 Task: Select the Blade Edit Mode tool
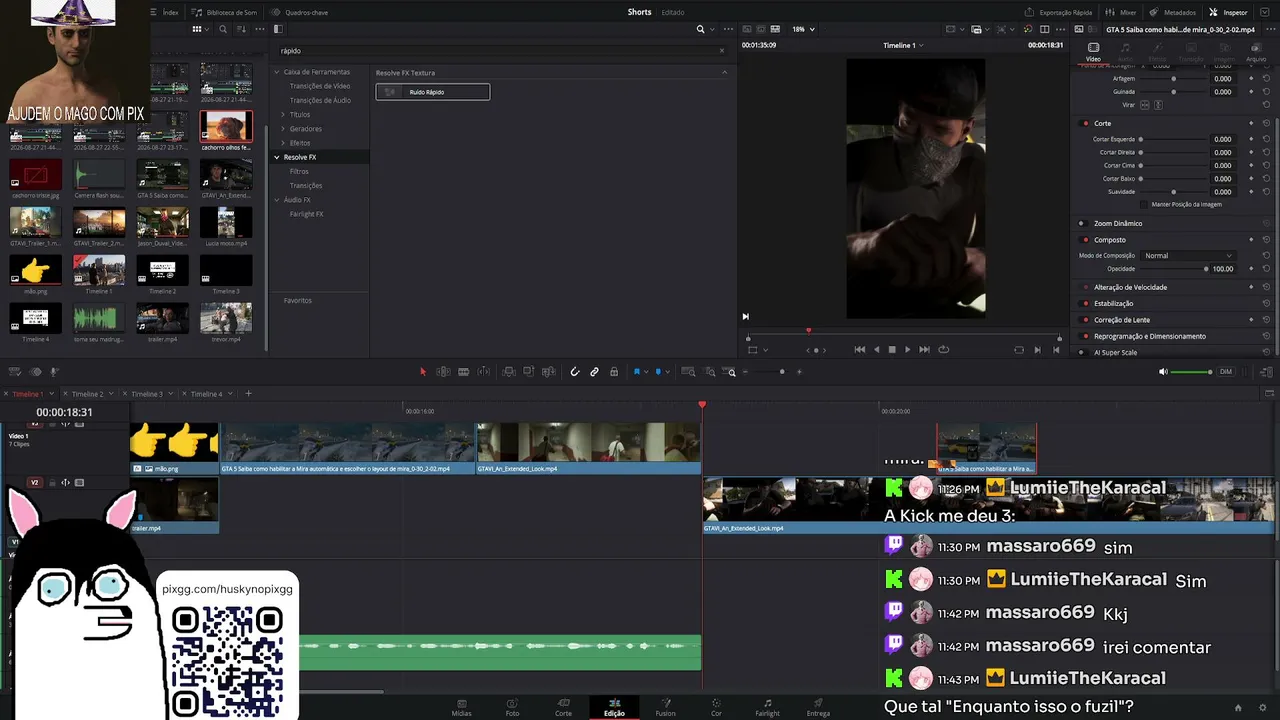click(463, 372)
